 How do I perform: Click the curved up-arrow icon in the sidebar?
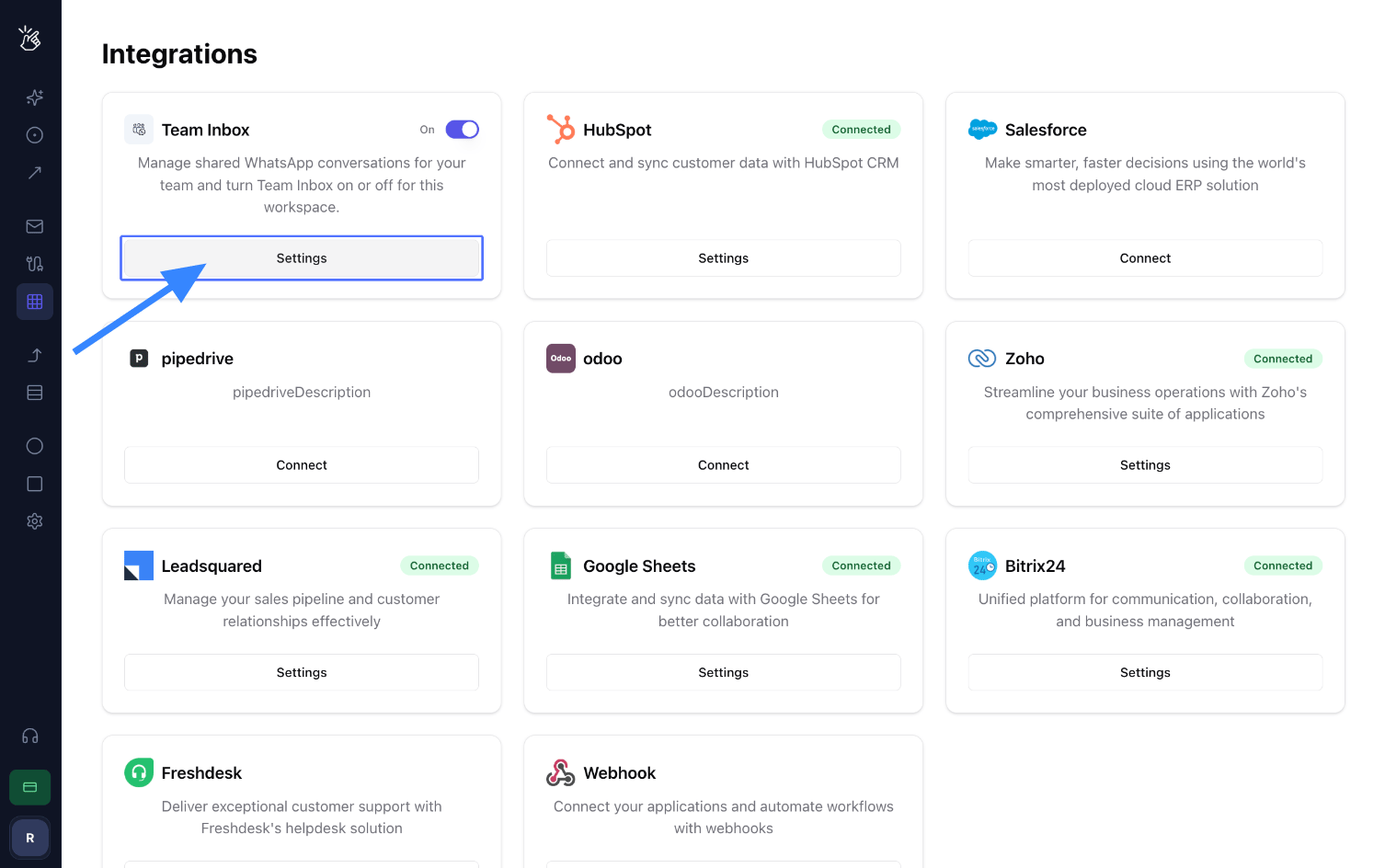(x=35, y=355)
